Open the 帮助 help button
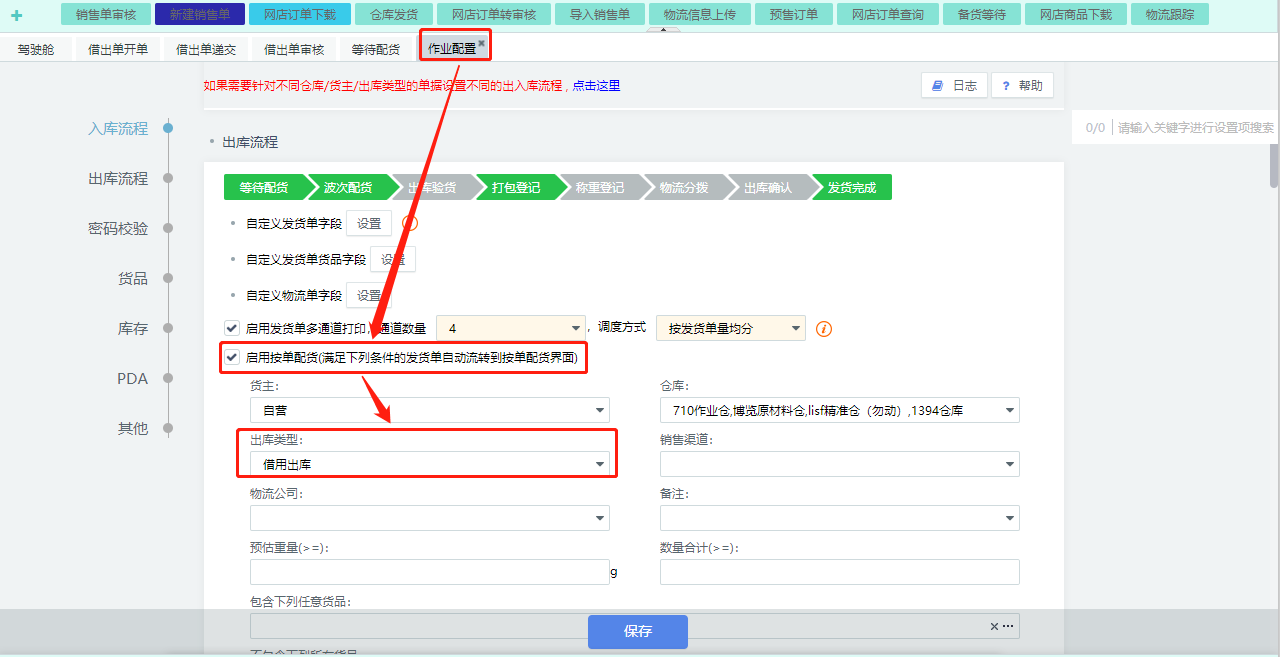 click(1022, 86)
